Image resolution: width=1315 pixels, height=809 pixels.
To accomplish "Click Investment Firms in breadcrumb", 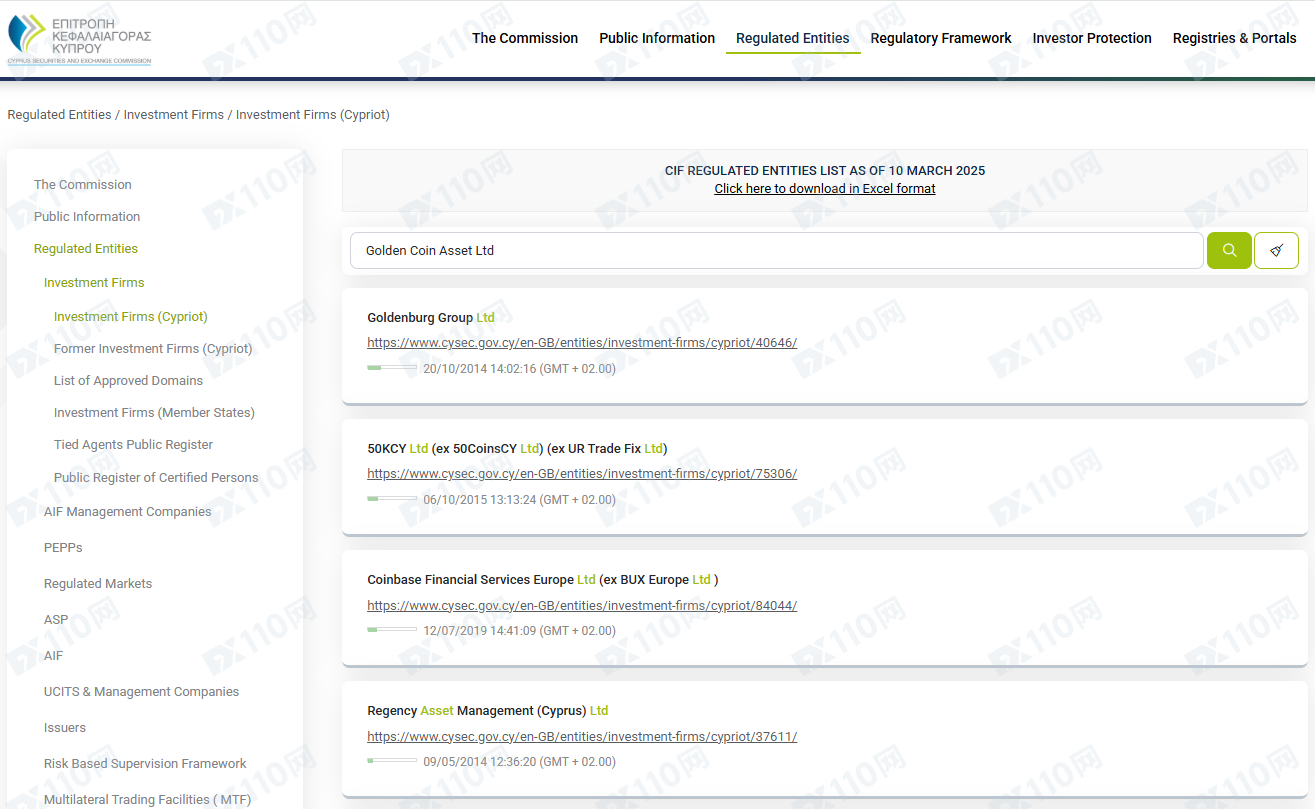I will click(174, 115).
